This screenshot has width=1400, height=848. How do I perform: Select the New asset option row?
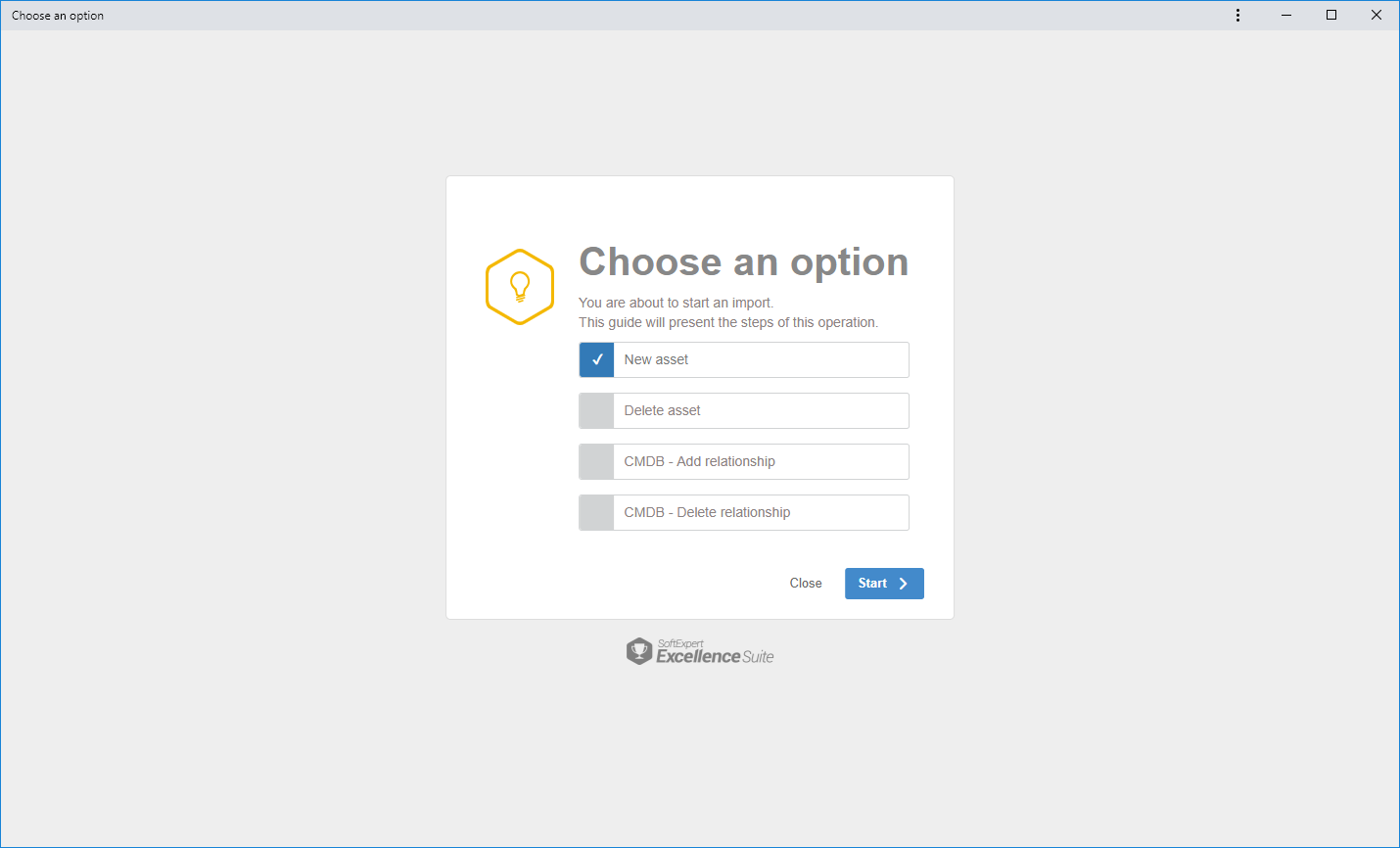[744, 359]
